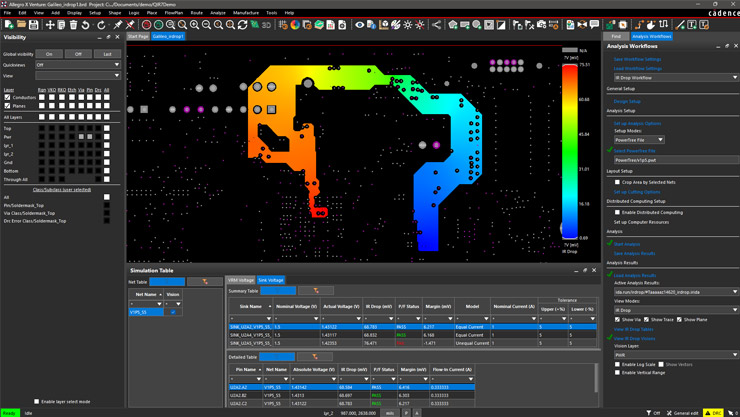Image resolution: width=740 pixels, height=417 pixels.
Task: Click the Start Analysis link
Action: pyautogui.click(x=627, y=244)
